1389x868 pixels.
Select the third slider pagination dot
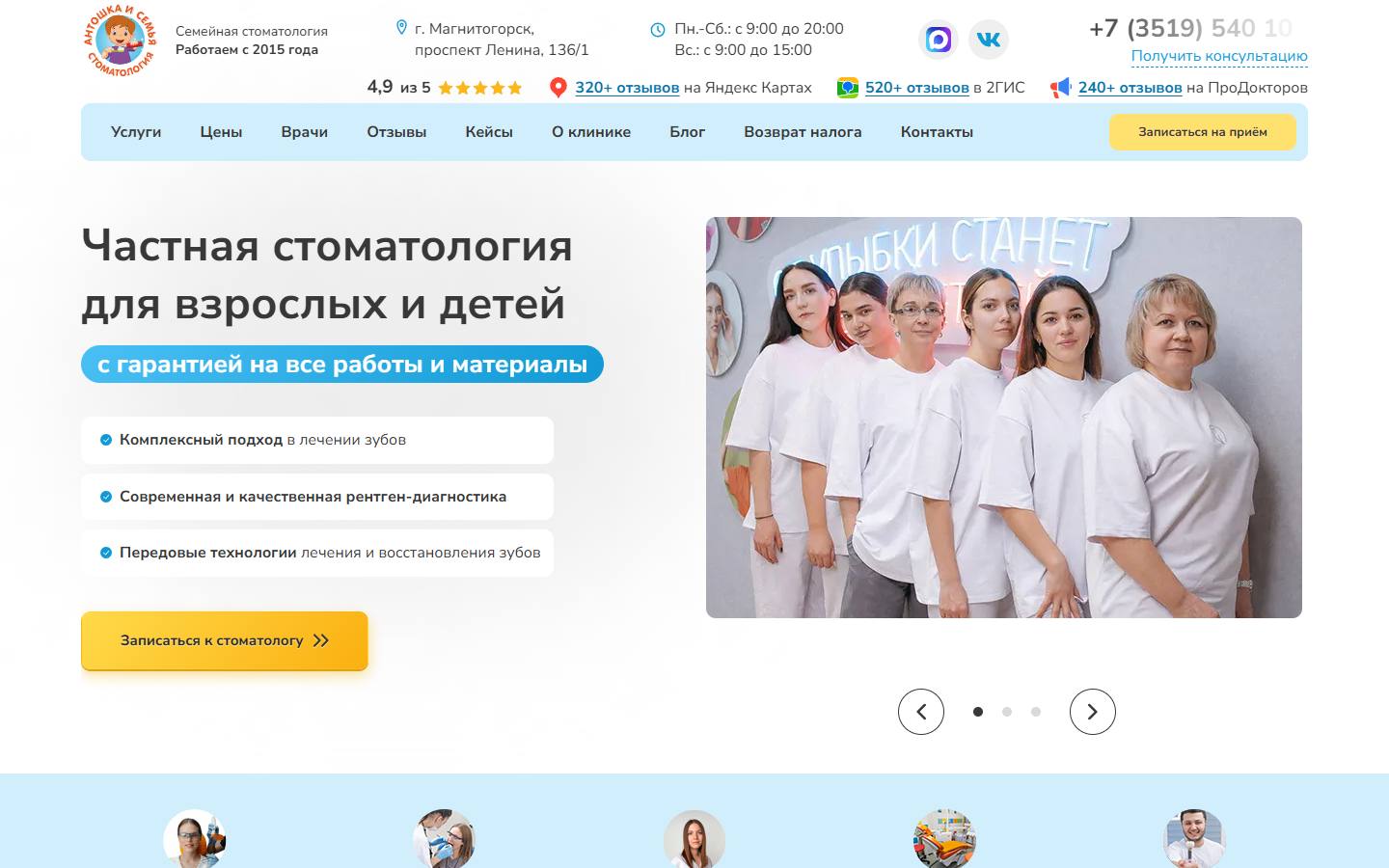coord(1036,712)
